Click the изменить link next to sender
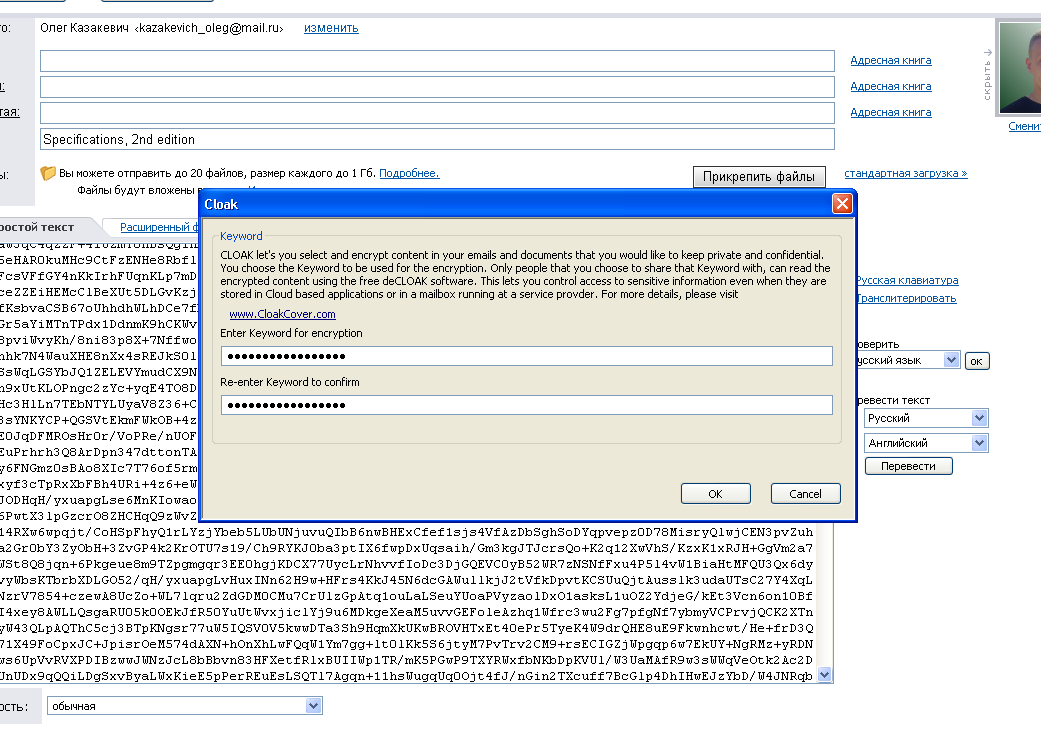Screen dimensions: 1041x736 point(331,28)
